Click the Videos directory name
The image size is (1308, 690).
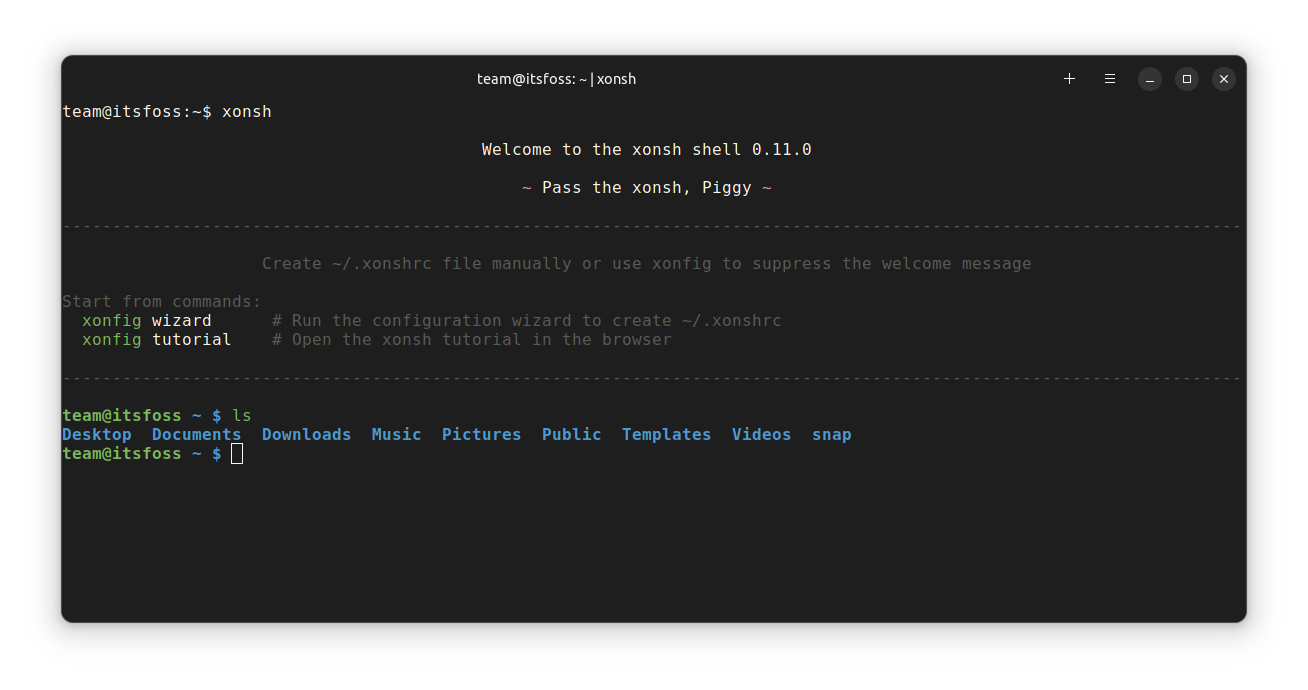coord(761,435)
